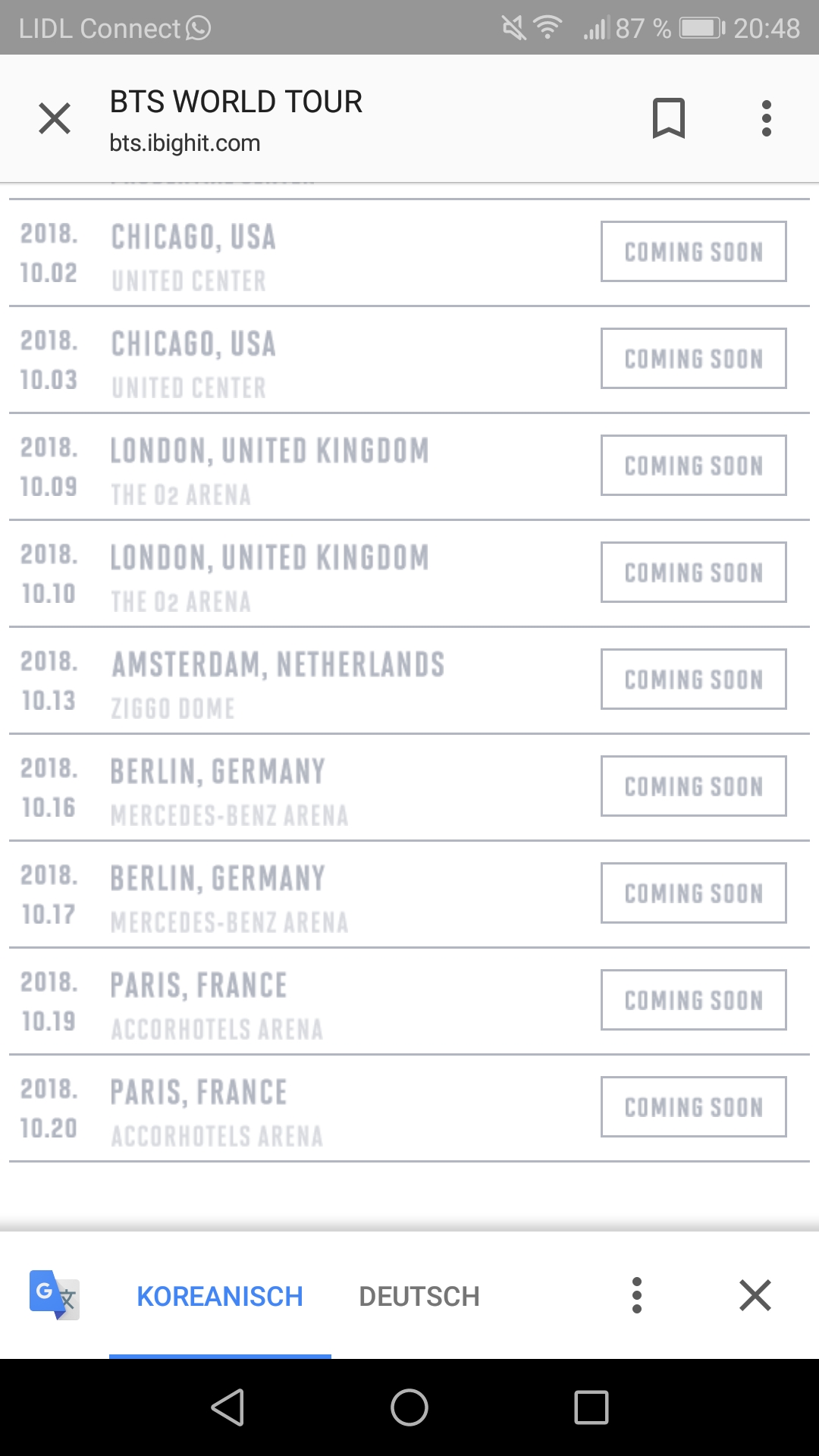This screenshot has height=1456, width=819.
Task: Tap Coming Soon for London 10.09
Action: (x=693, y=466)
